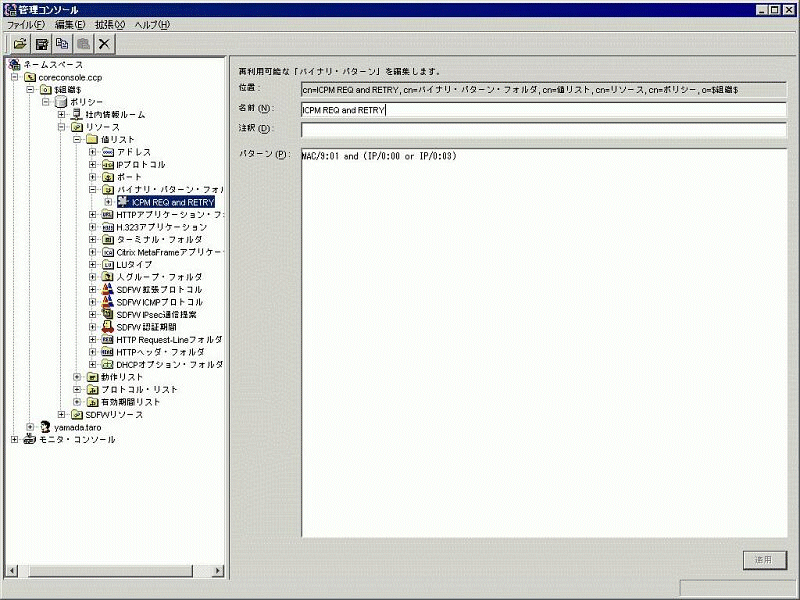Viewport: 800px width, 600px height.
Task: Open the 編集(E) menu
Action: click(71, 24)
